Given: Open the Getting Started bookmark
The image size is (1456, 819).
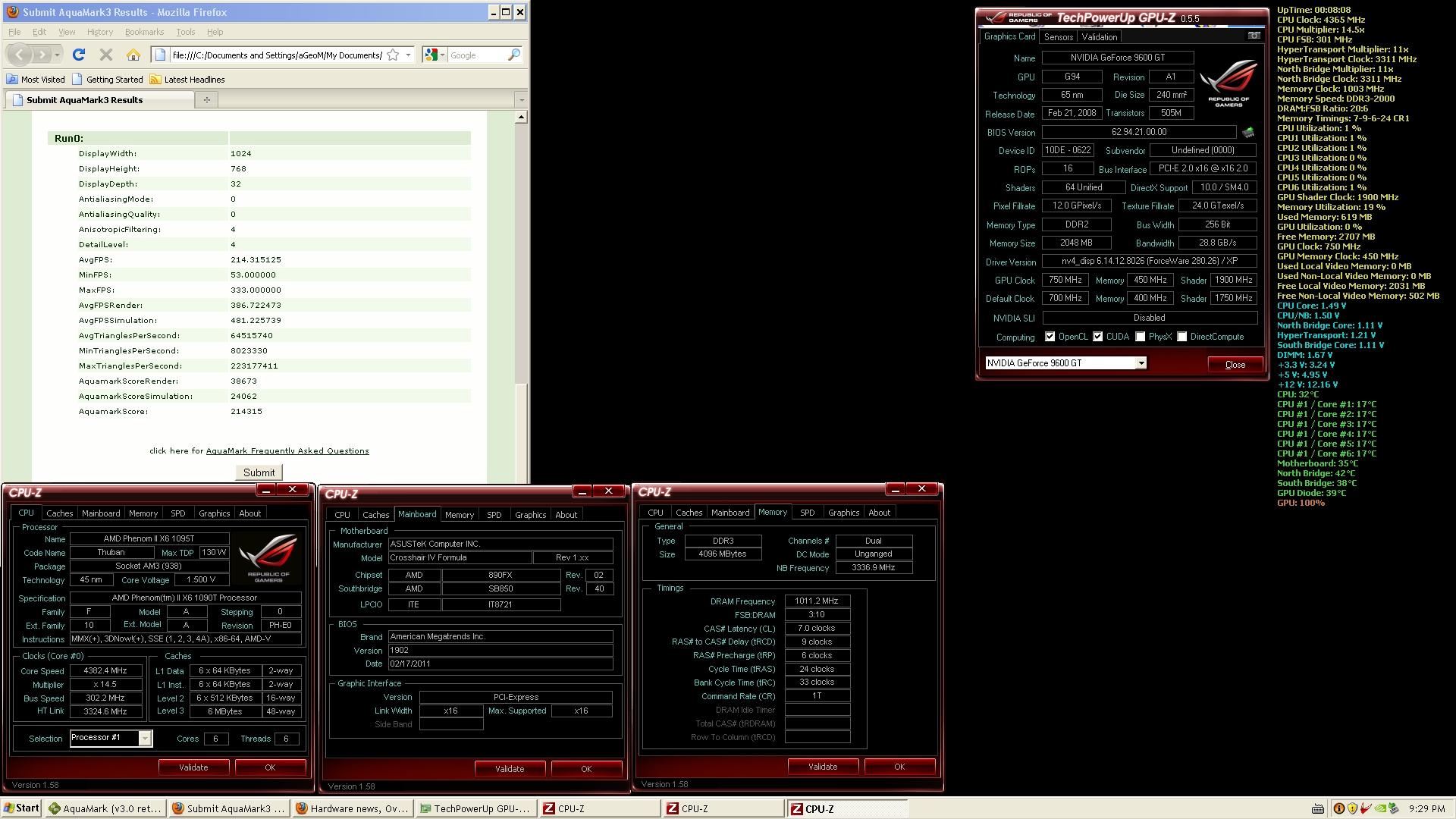Looking at the screenshot, I should click(x=108, y=79).
